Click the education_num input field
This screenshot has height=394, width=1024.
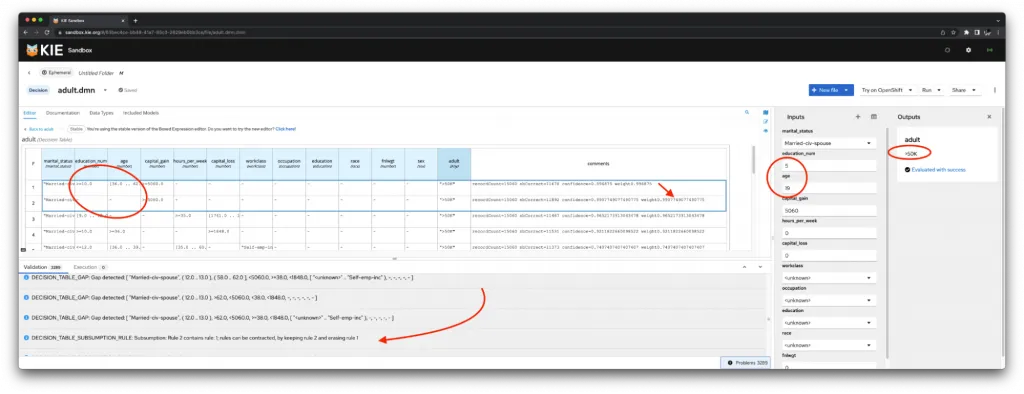click(829, 166)
